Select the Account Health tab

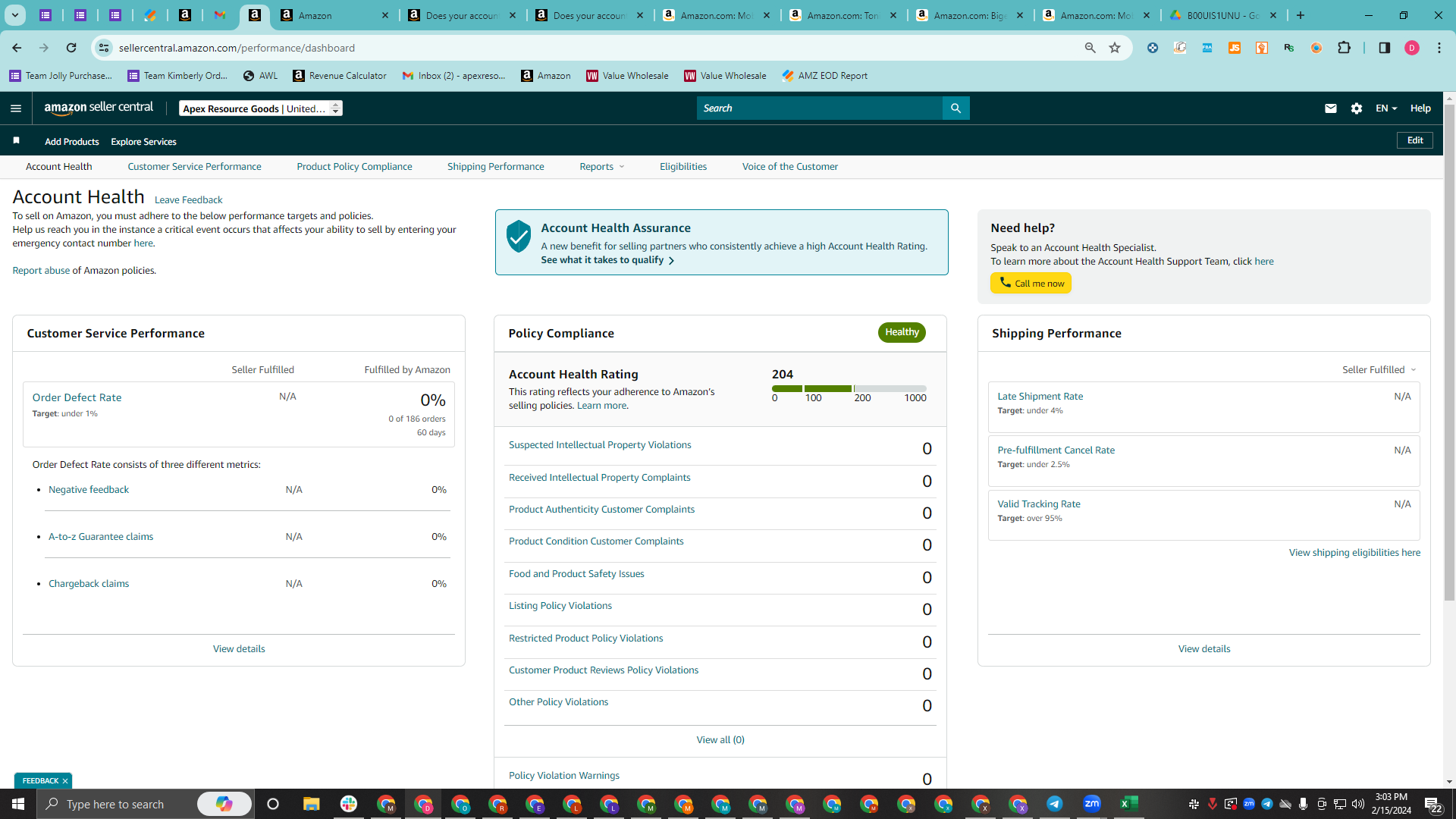(x=58, y=167)
